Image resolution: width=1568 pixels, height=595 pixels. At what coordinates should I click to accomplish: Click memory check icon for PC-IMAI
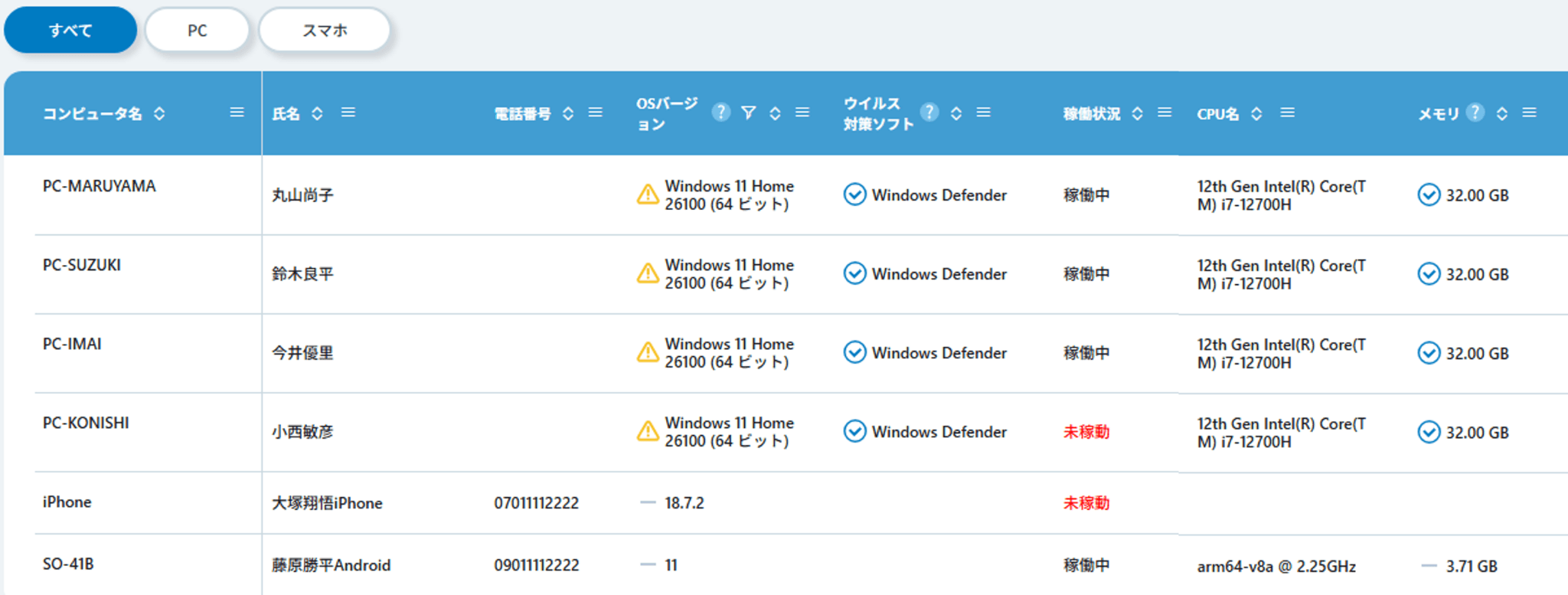tap(1429, 353)
